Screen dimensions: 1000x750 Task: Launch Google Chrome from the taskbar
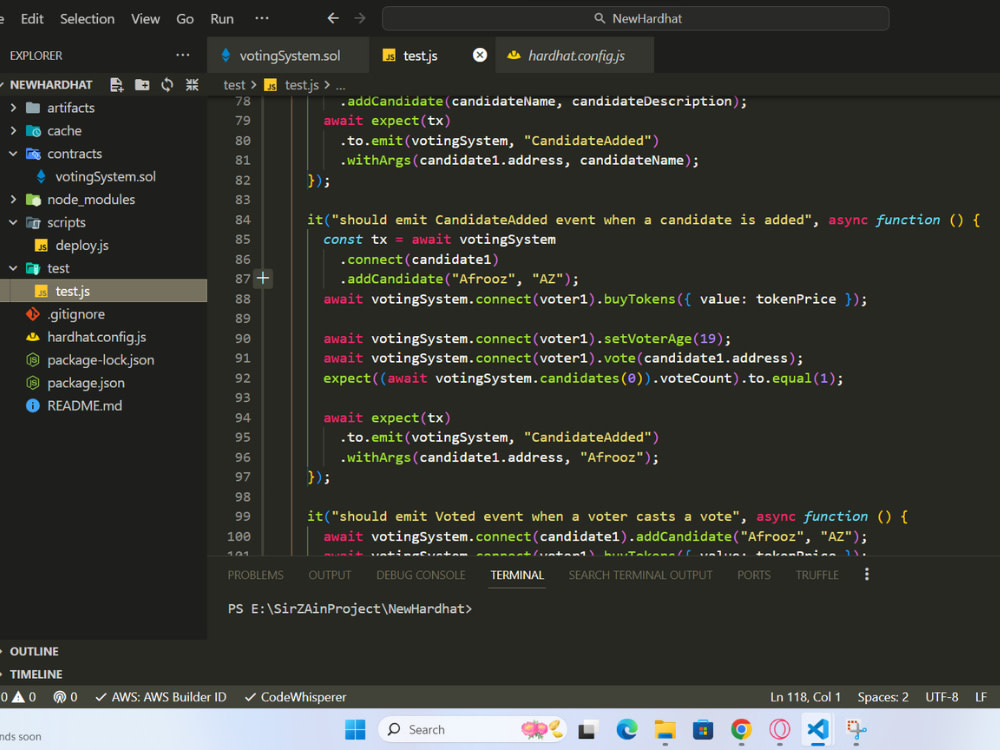(741, 729)
